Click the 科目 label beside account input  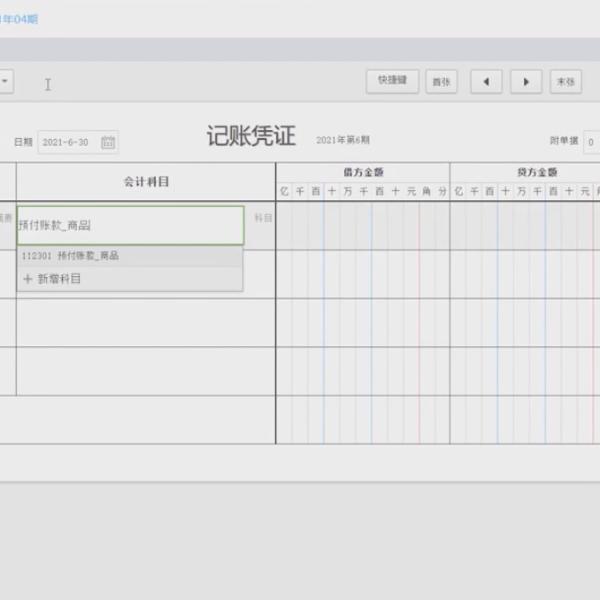262,217
